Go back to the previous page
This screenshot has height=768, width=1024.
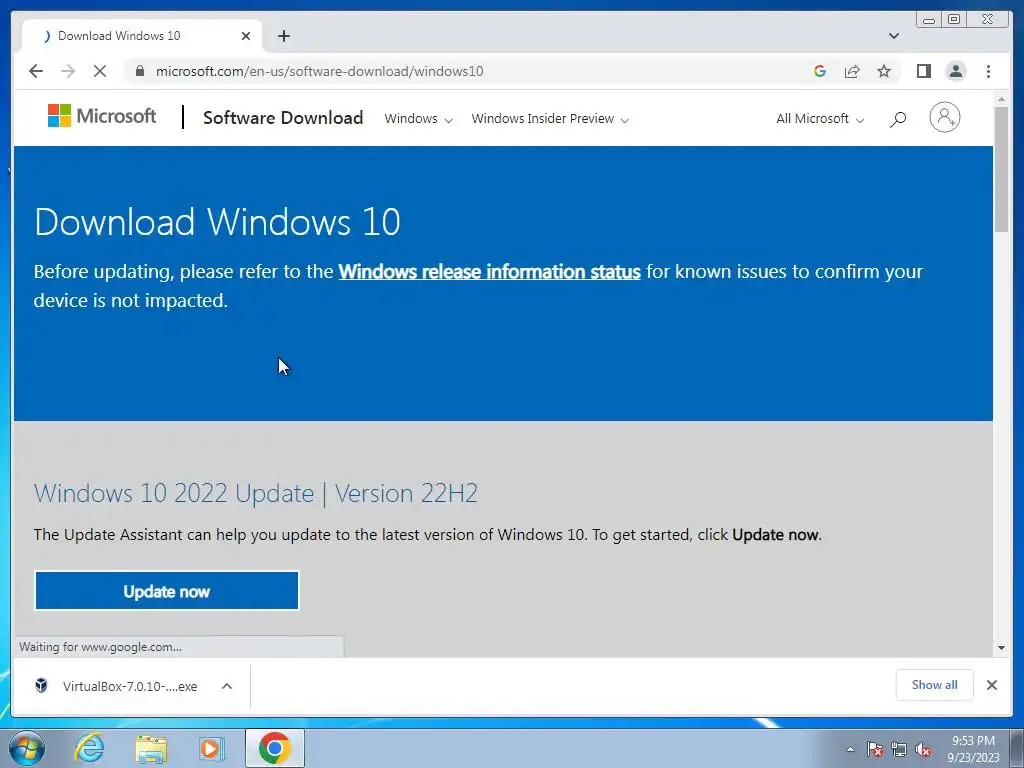(x=36, y=71)
